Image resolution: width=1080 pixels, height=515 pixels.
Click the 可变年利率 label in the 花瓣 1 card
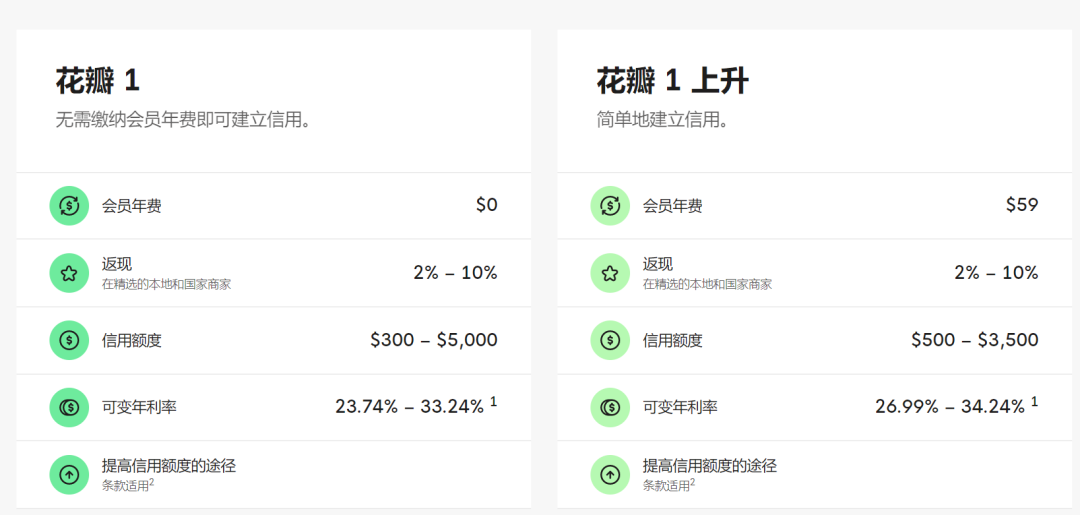139,408
